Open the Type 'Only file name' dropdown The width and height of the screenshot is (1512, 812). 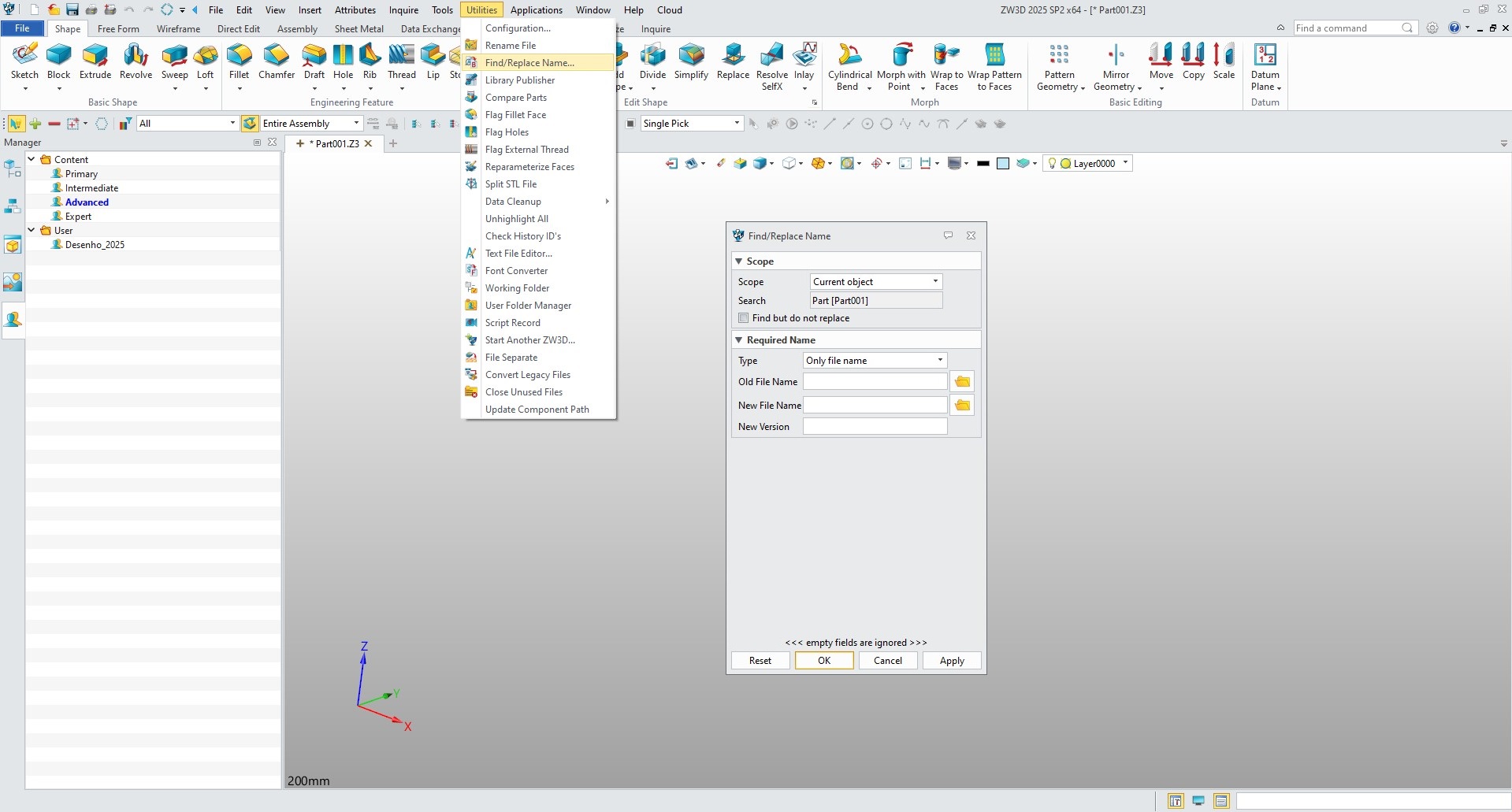(x=874, y=361)
